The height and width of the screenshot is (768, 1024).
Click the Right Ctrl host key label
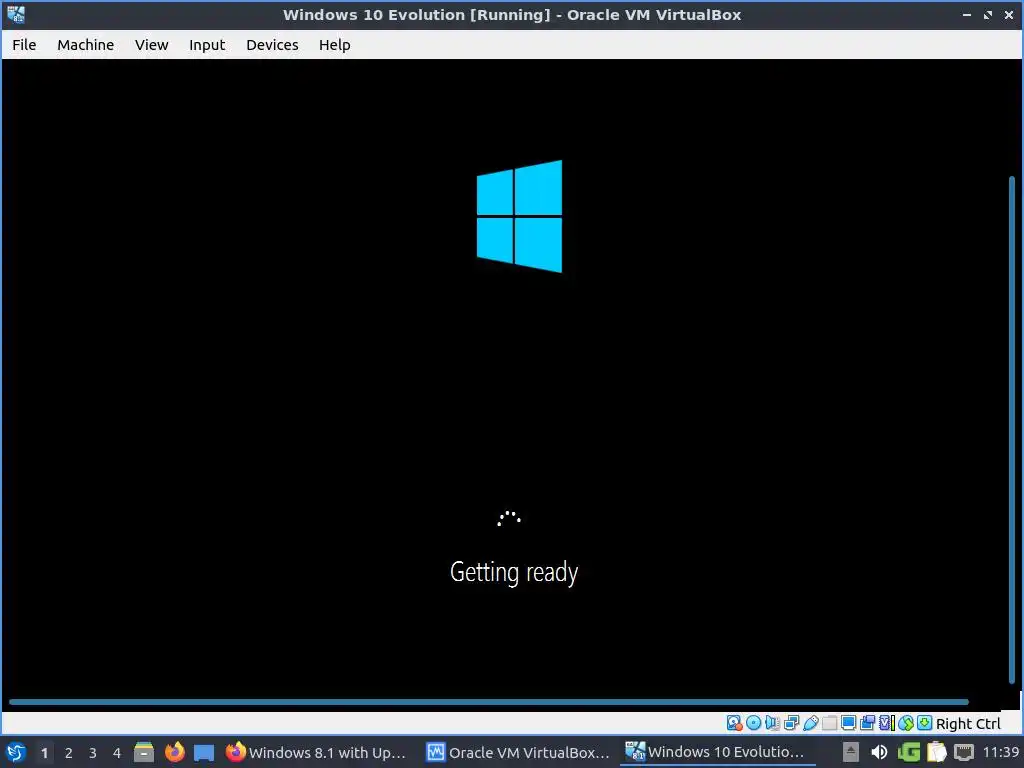(968, 724)
